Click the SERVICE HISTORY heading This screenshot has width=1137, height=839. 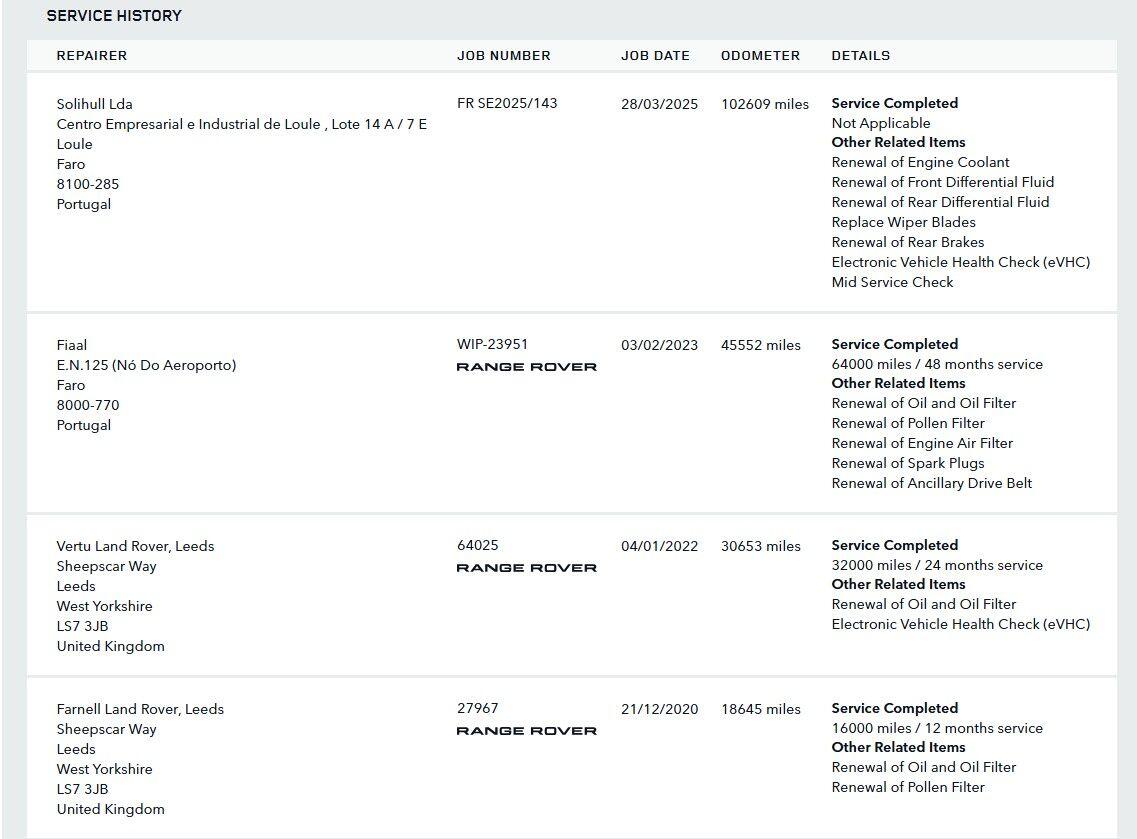tap(114, 16)
